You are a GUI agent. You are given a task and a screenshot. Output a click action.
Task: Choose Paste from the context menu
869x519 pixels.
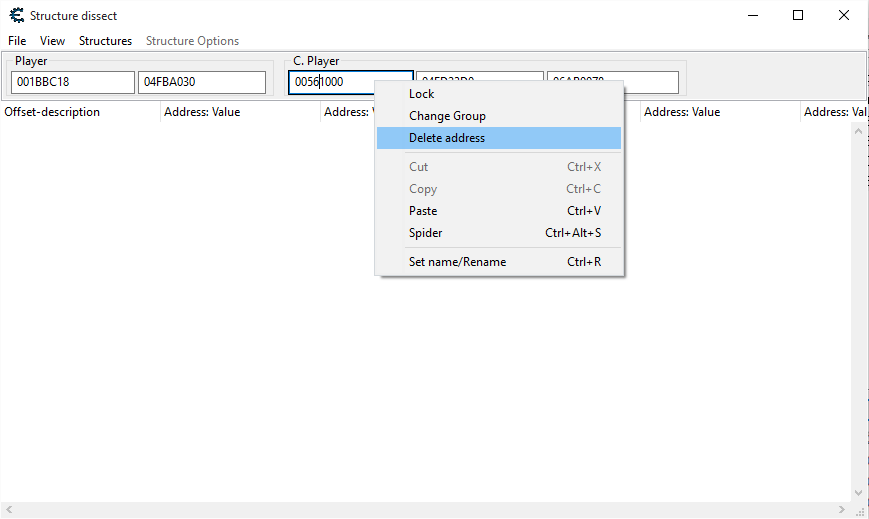point(423,211)
